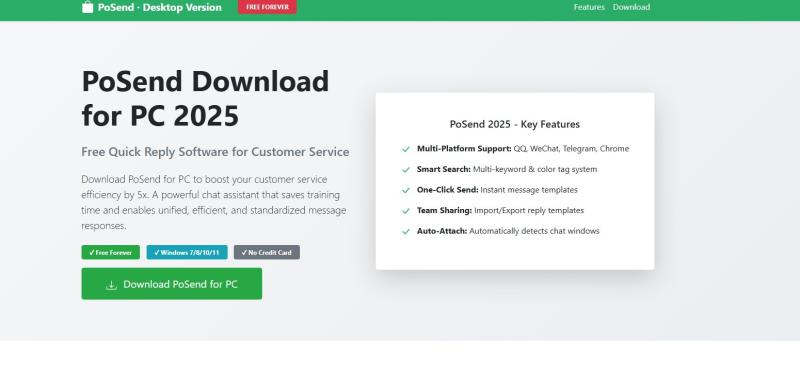The image size is (800, 366).
Task: Click the PoSend Download for PC 2025 heading
Action: coord(205,98)
